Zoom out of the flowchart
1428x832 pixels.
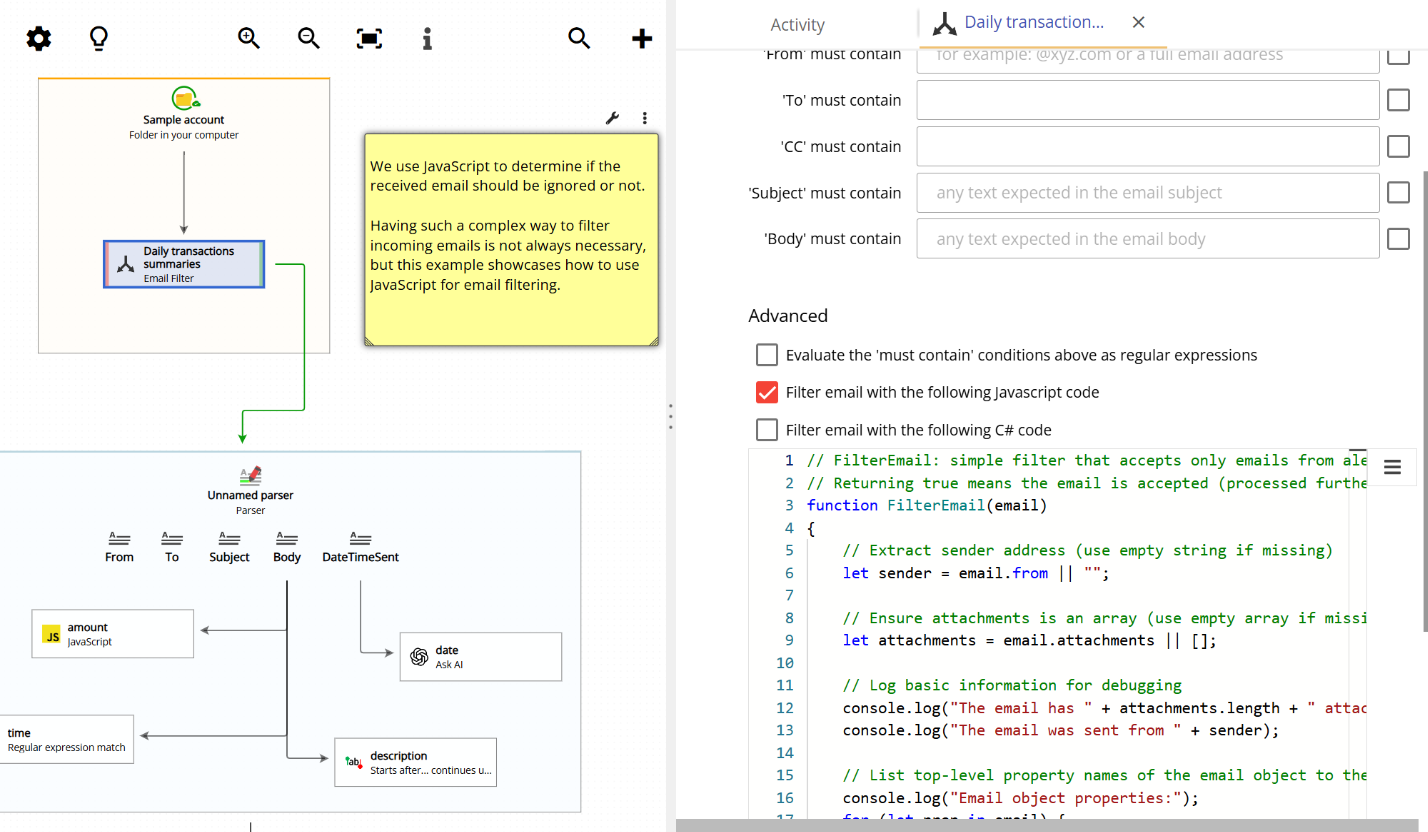point(308,38)
